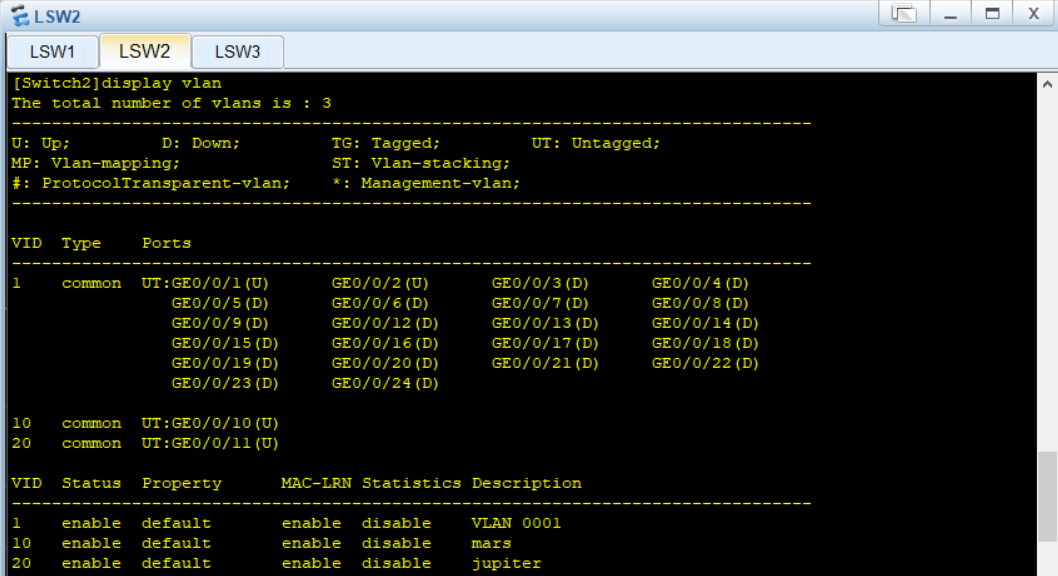The width and height of the screenshot is (1058, 576).
Task: Click the 'UT: Untagged;' legend text
Action: click(x=596, y=143)
